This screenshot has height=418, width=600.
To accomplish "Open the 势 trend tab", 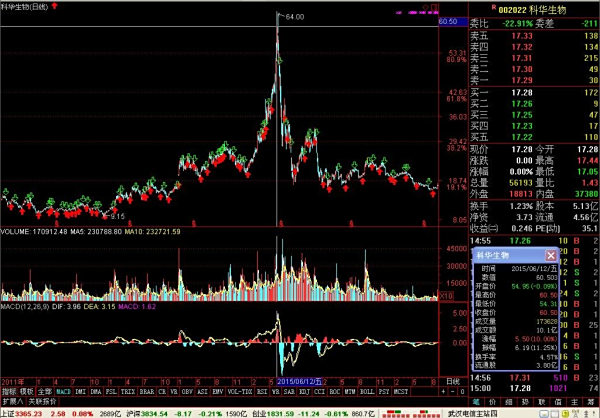I will coord(526,402).
